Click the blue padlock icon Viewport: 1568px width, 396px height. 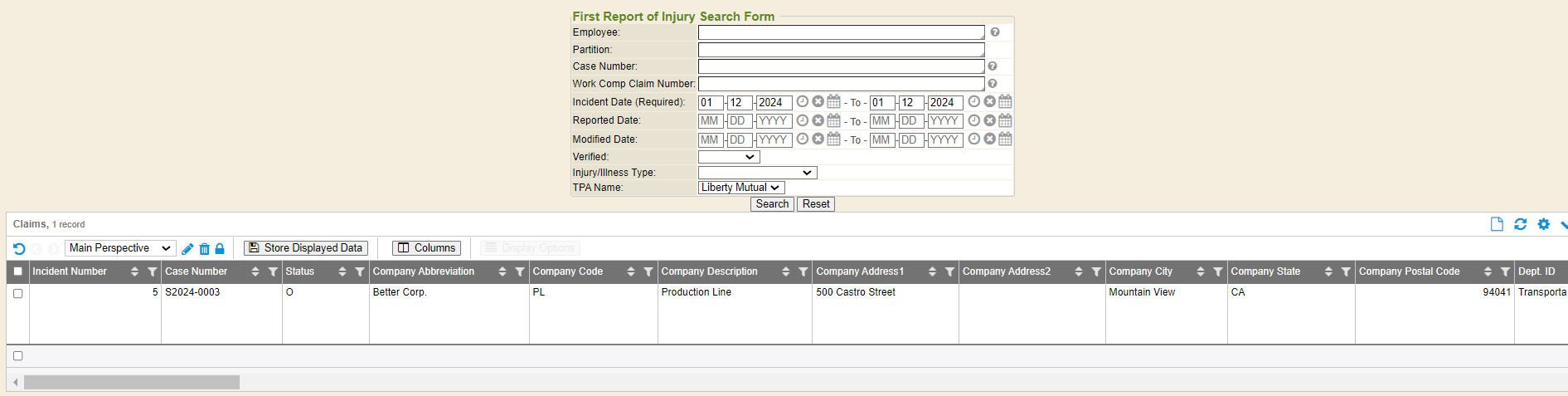tap(220, 249)
